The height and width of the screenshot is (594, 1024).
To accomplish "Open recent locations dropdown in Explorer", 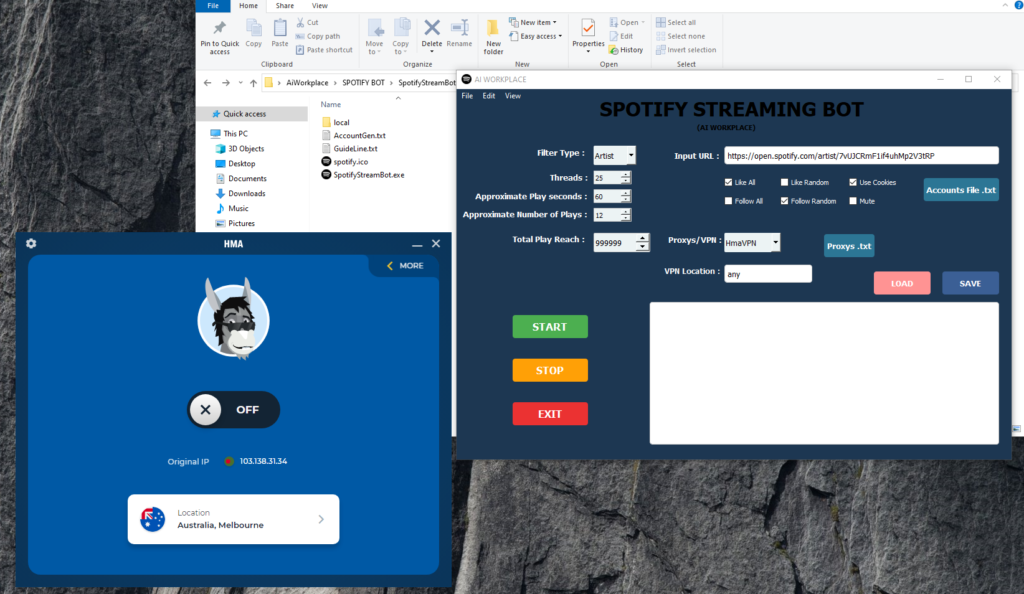I will pyautogui.click(x=241, y=83).
